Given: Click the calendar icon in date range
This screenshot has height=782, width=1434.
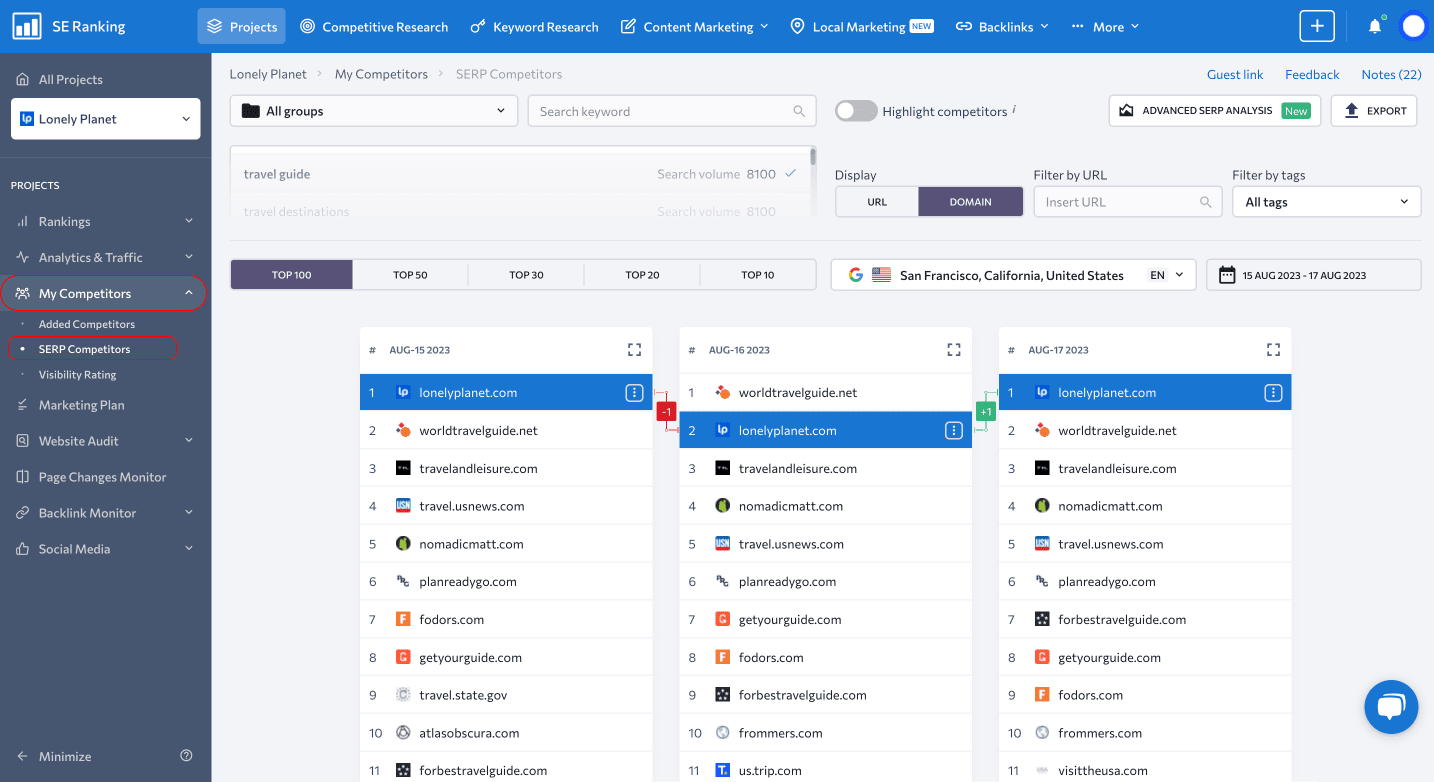Looking at the screenshot, I should 1227,275.
